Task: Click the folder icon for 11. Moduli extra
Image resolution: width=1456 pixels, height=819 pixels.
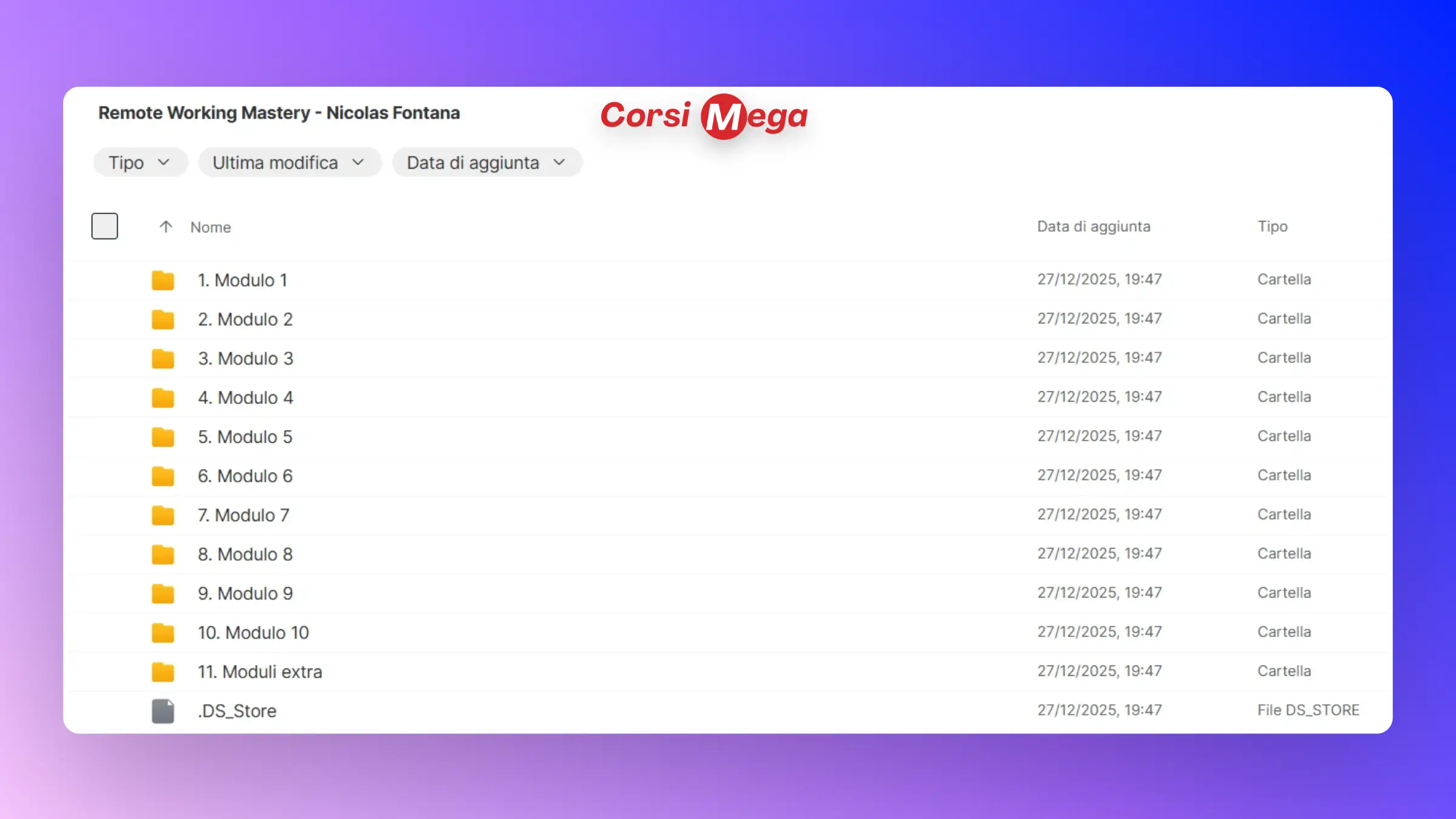Action: click(163, 672)
